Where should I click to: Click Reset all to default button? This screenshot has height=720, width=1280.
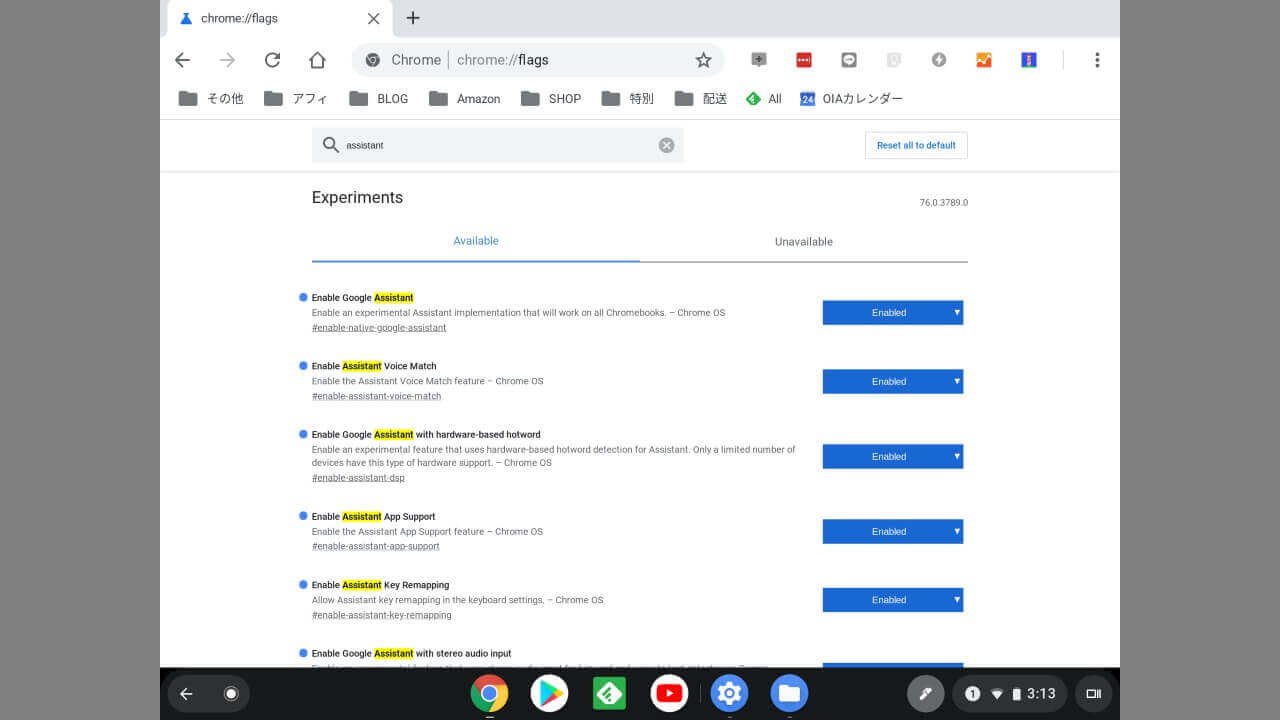tap(915, 145)
